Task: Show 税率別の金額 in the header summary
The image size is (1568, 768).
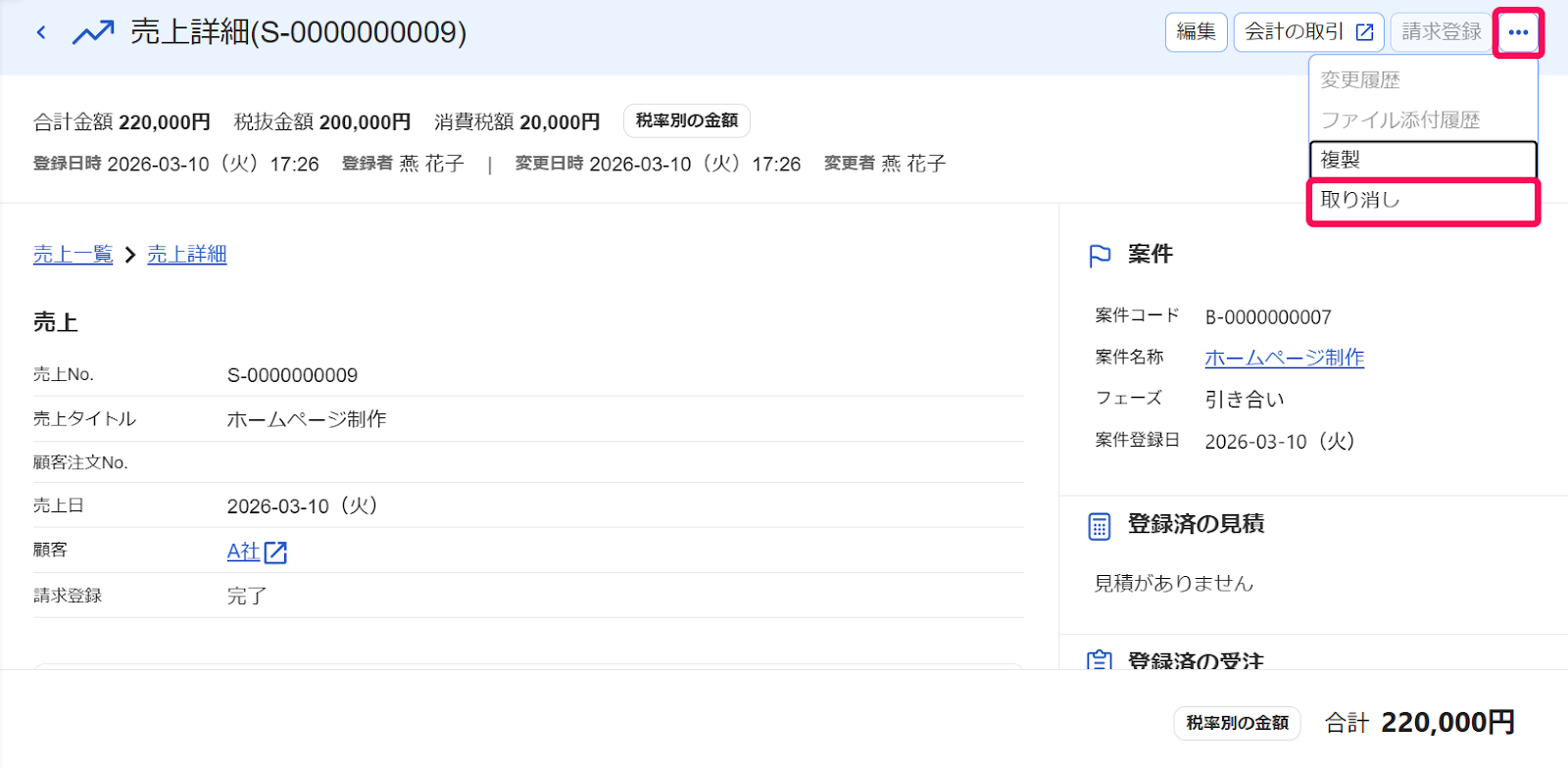Action: [x=687, y=120]
